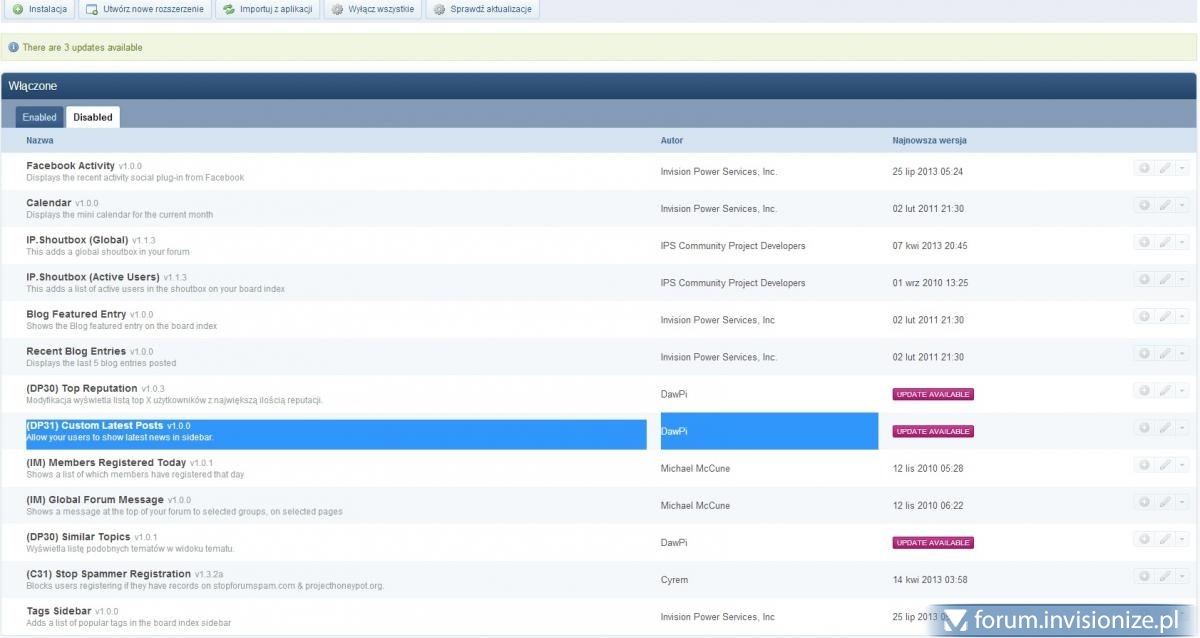Screen dimensions: 1200x638
Task: Select the Tags Sidebar hook name
Action: pyautogui.click(x=59, y=611)
